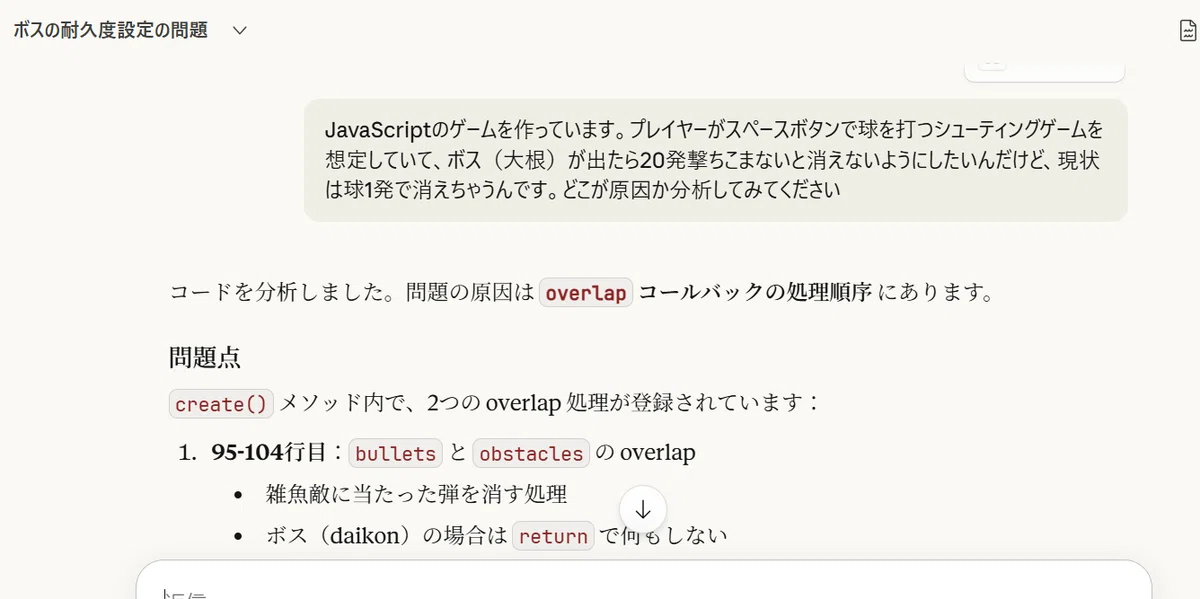This screenshot has width=1200, height=599.
Task: Click the 雑魚敵に当たった弾を消す処理 bullet
Action: coord(417,494)
